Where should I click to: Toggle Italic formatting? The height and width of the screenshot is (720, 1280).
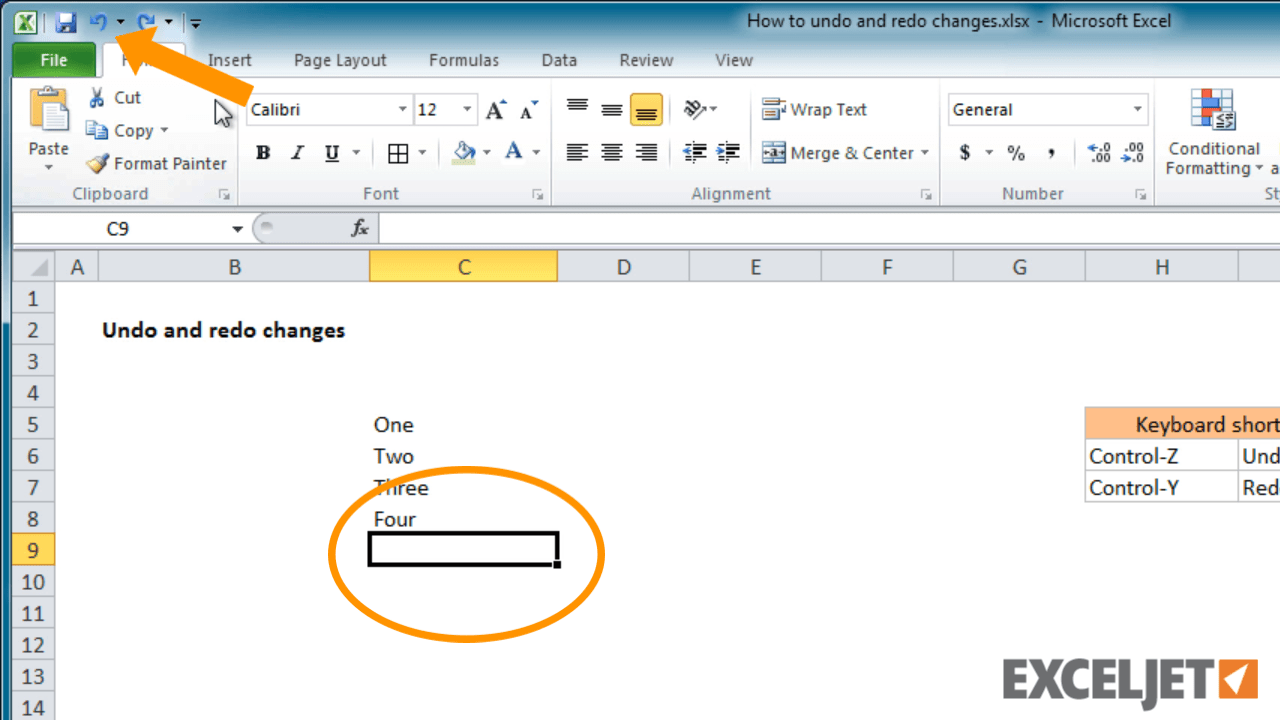coord(297,152)
